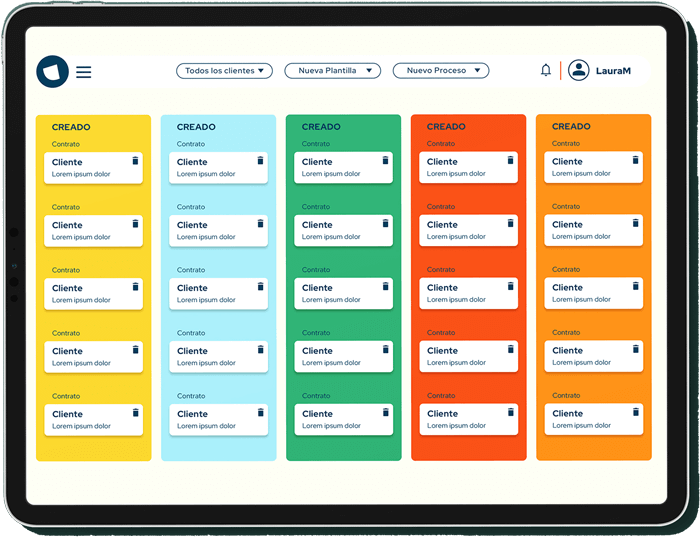Delete last card in green column
The image size is (700, 537).
tap(385, 412)
